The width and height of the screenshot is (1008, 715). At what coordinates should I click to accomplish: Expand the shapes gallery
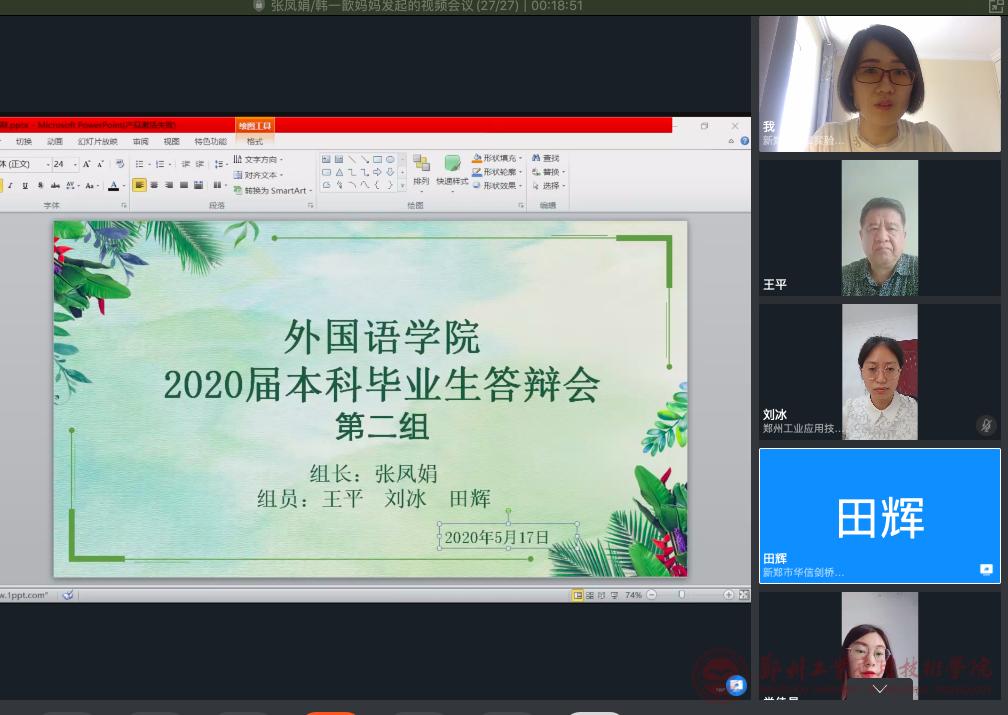click(402, 186)
